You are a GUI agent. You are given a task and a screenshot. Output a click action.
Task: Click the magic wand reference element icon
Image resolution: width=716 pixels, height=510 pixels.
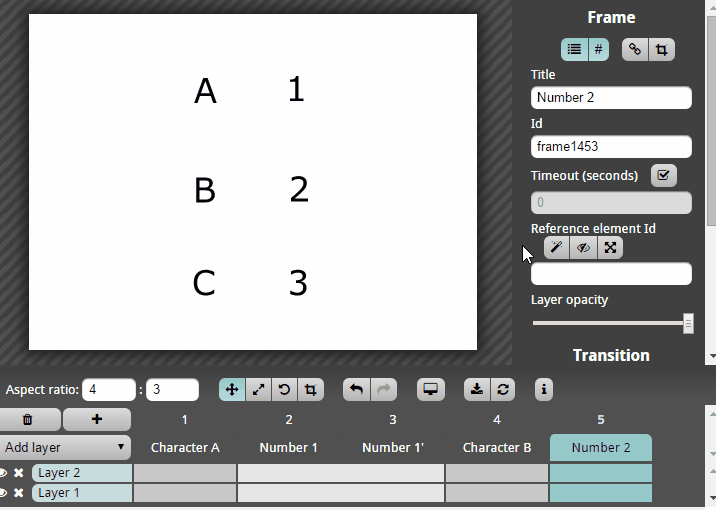click(557, 247)
